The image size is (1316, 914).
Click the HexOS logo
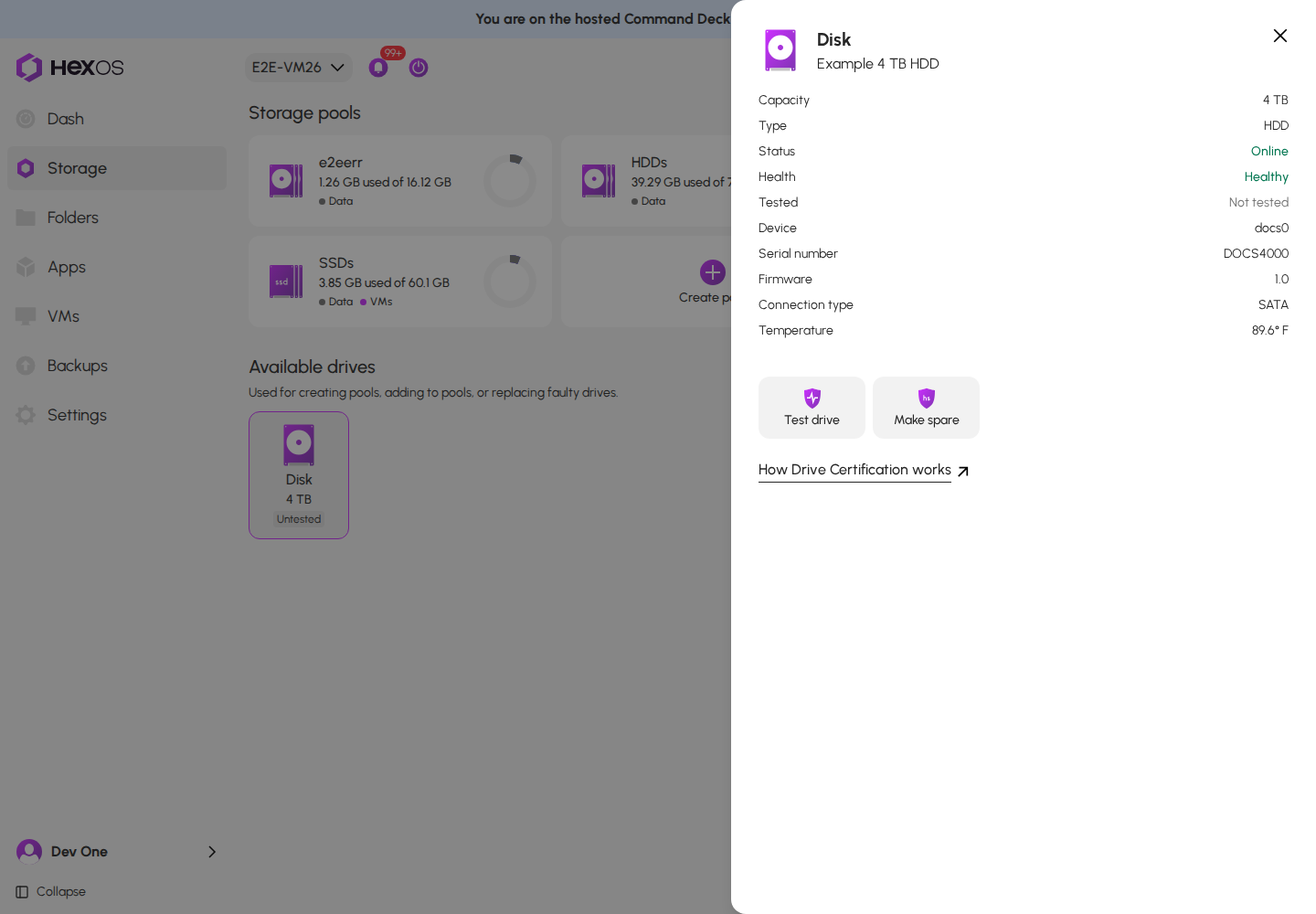[69, 68]
